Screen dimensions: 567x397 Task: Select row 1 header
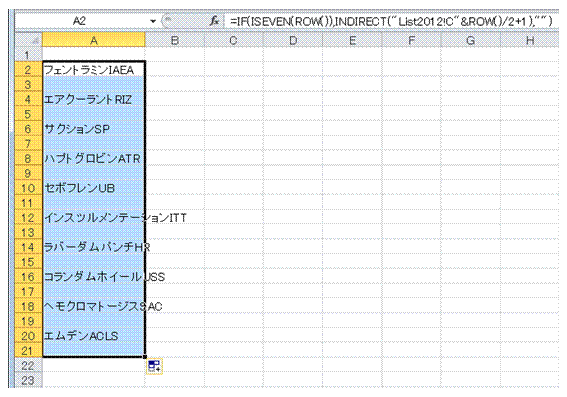28,55
